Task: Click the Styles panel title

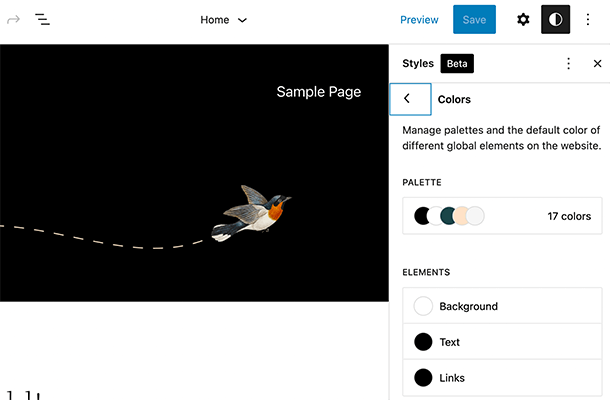Action: [x=418, y=63]
